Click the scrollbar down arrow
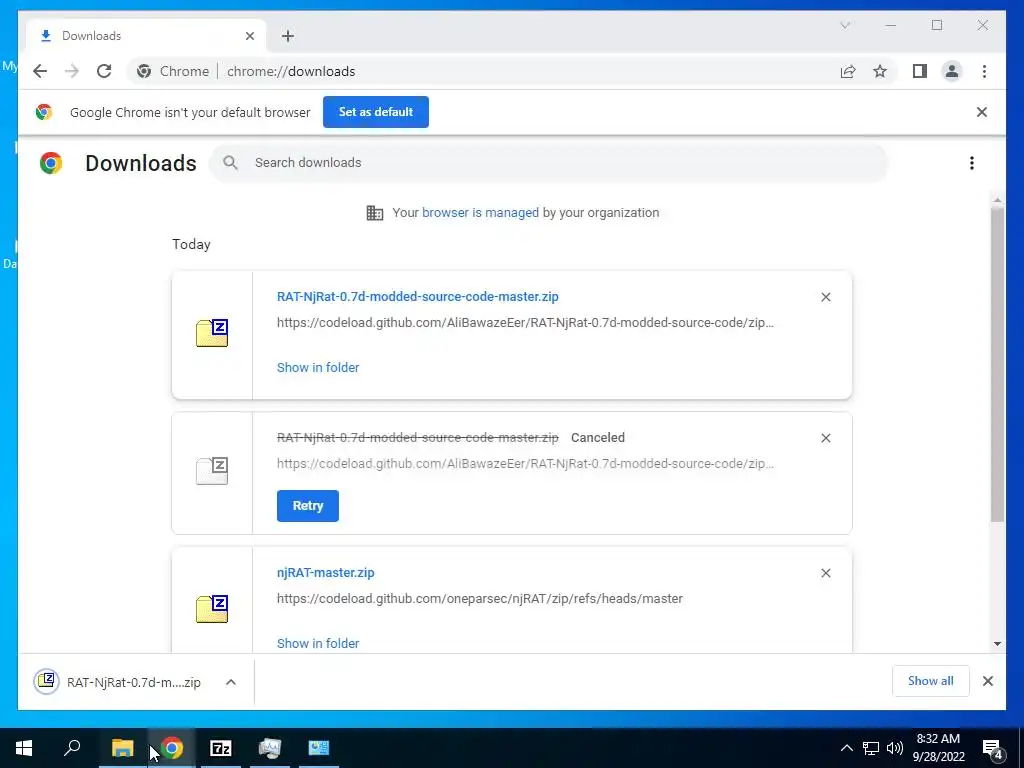This screenshot has width=1024, height=768. (x=997, y=644)
